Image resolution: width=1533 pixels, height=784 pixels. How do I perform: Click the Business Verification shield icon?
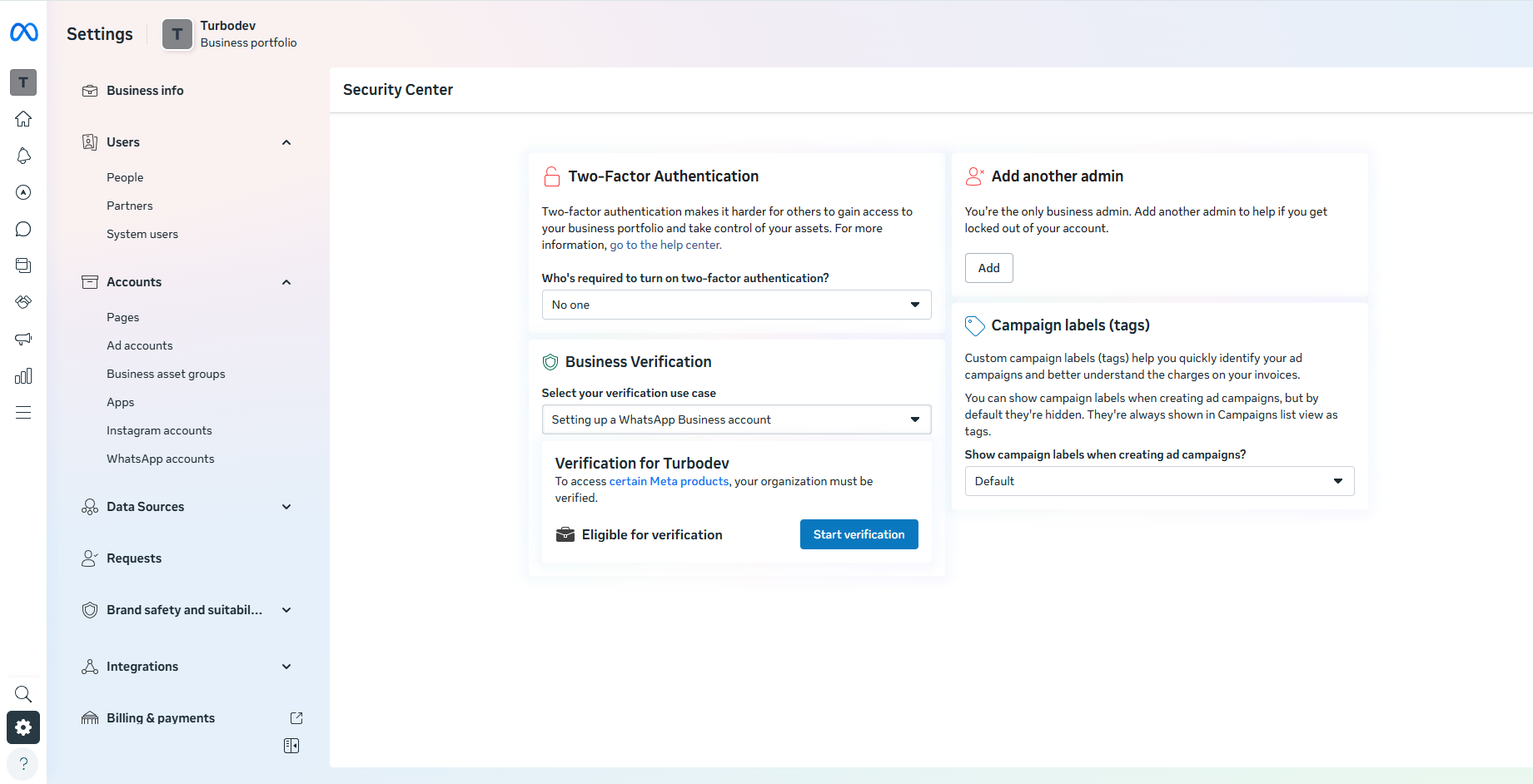[x=550, y=362]
